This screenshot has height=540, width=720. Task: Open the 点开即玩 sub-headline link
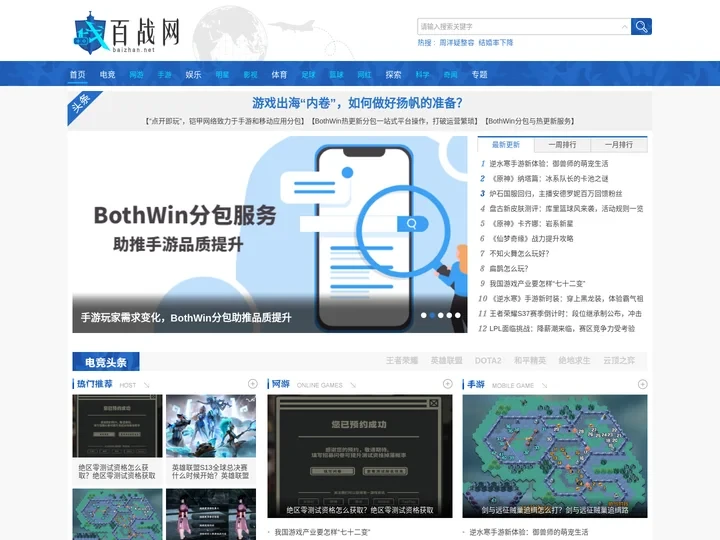pyautogui.click(x=225, y=121)
